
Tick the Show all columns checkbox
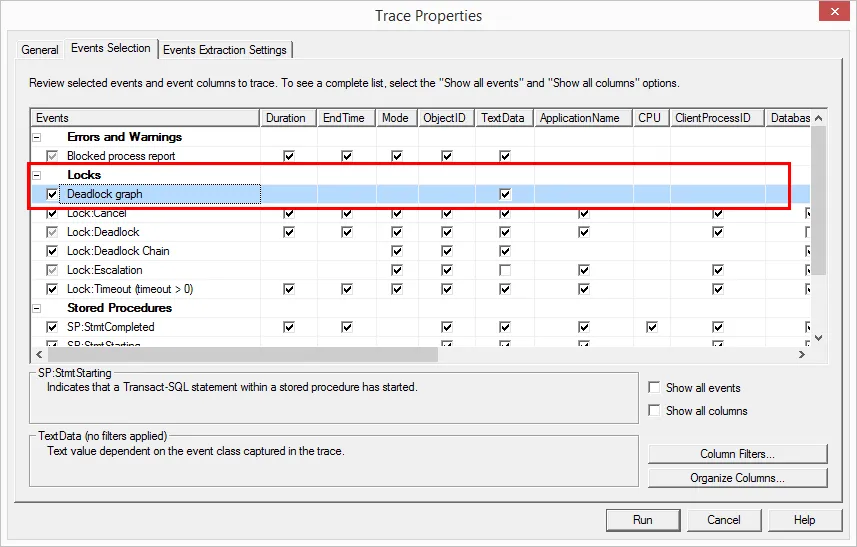coord(654,411)
